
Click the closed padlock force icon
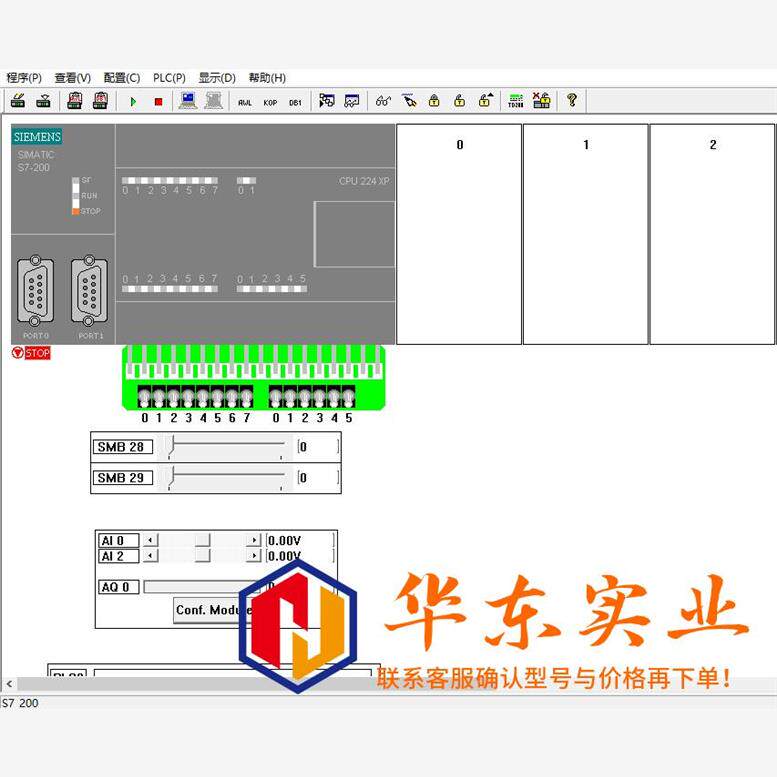tap(435, 101)
